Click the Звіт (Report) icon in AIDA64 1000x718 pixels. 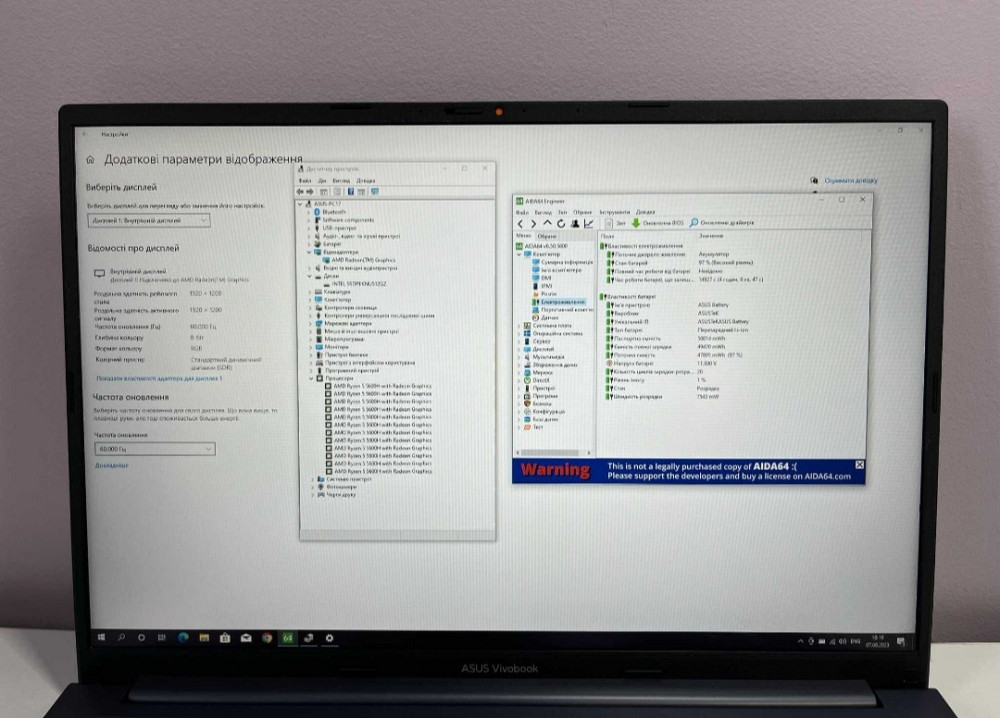coord(615,223)
